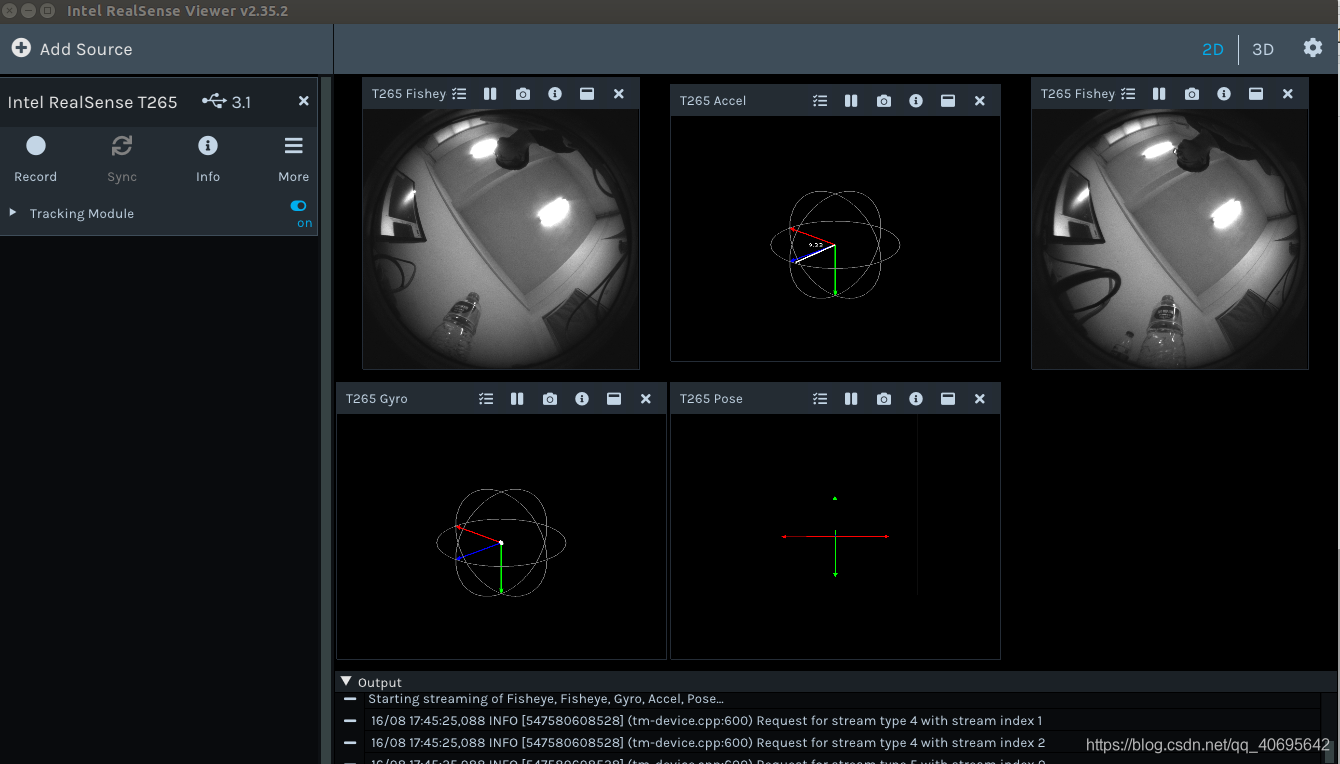Close the T265 Pose stream panel

tap(979, 399)
